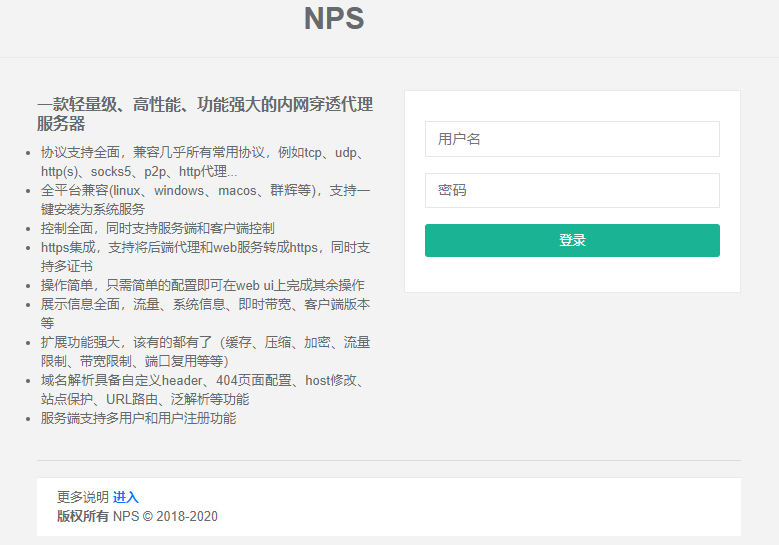Viewport: 779px width, 545px height.
Task: Select the bullet starting with 操作简单
Action: coord(202,285)
